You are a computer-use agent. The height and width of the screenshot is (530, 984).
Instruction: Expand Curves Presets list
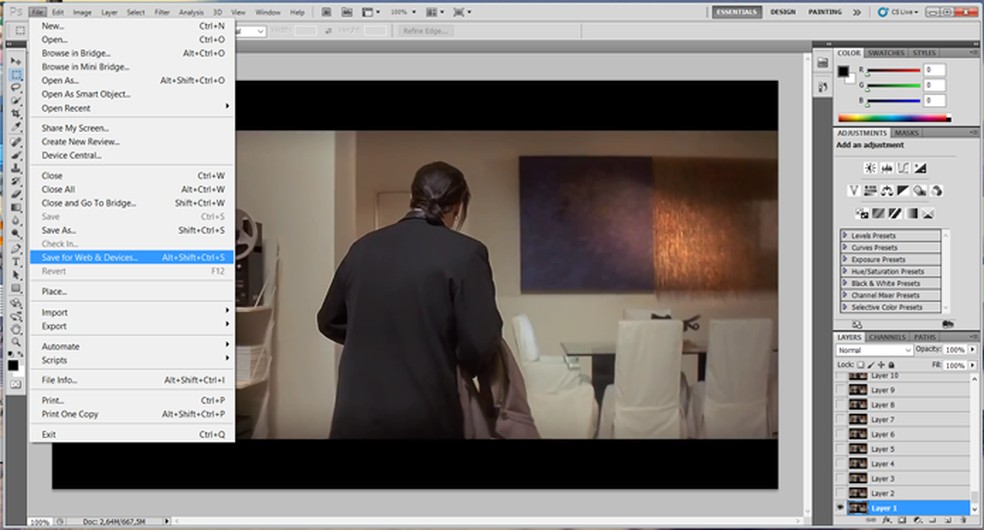845,248
